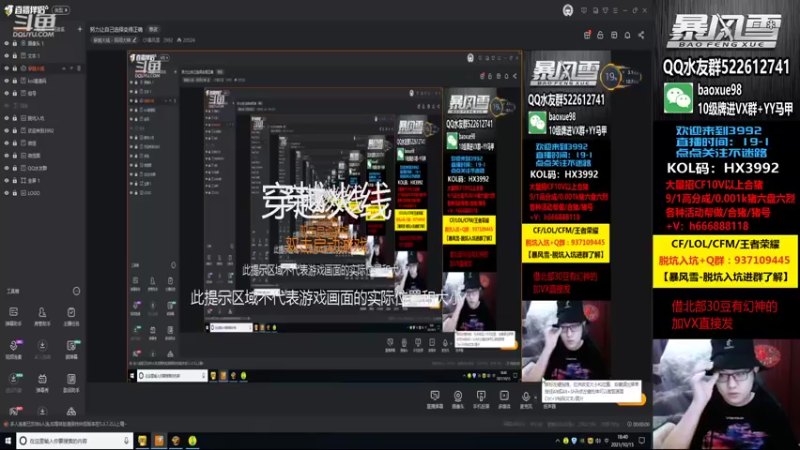The image size is (800, 450).
Task: Open the 房管助手 room-manager tool
Action: [42, 316]
